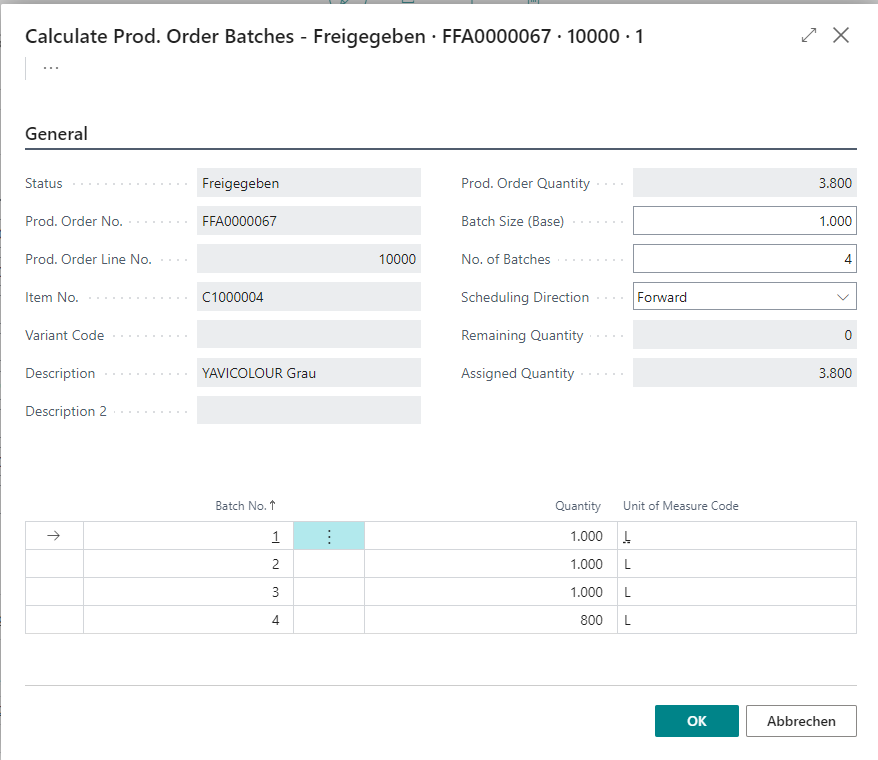Click quantity cell of batch 3
Screen dimensions: 878x760
[491, 592]
